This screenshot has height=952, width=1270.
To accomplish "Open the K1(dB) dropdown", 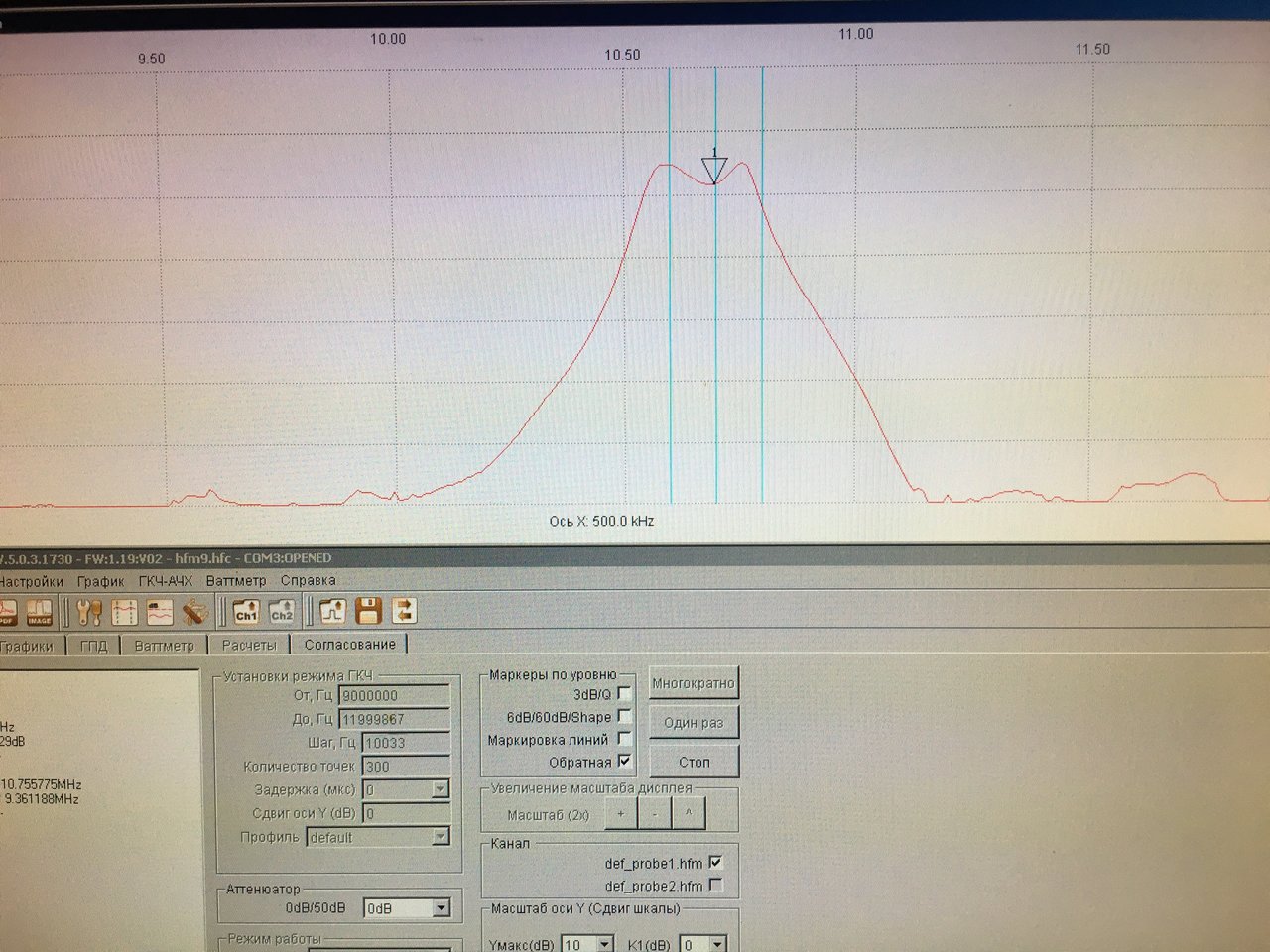I will coord(717,945).
